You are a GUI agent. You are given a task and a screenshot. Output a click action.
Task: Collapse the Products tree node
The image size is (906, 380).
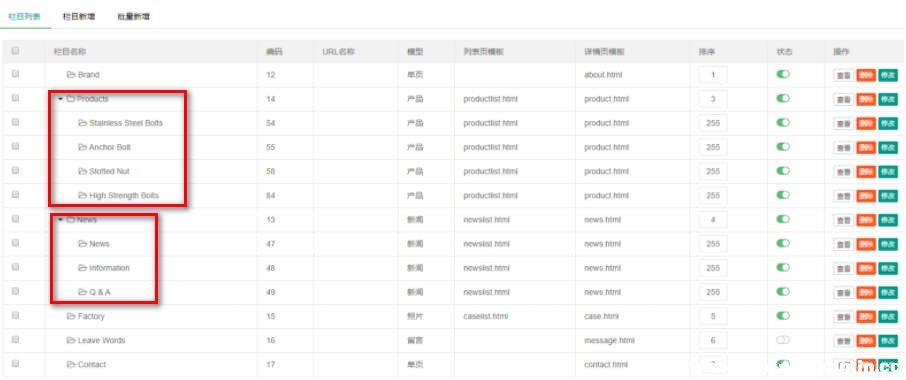point(61,99)
